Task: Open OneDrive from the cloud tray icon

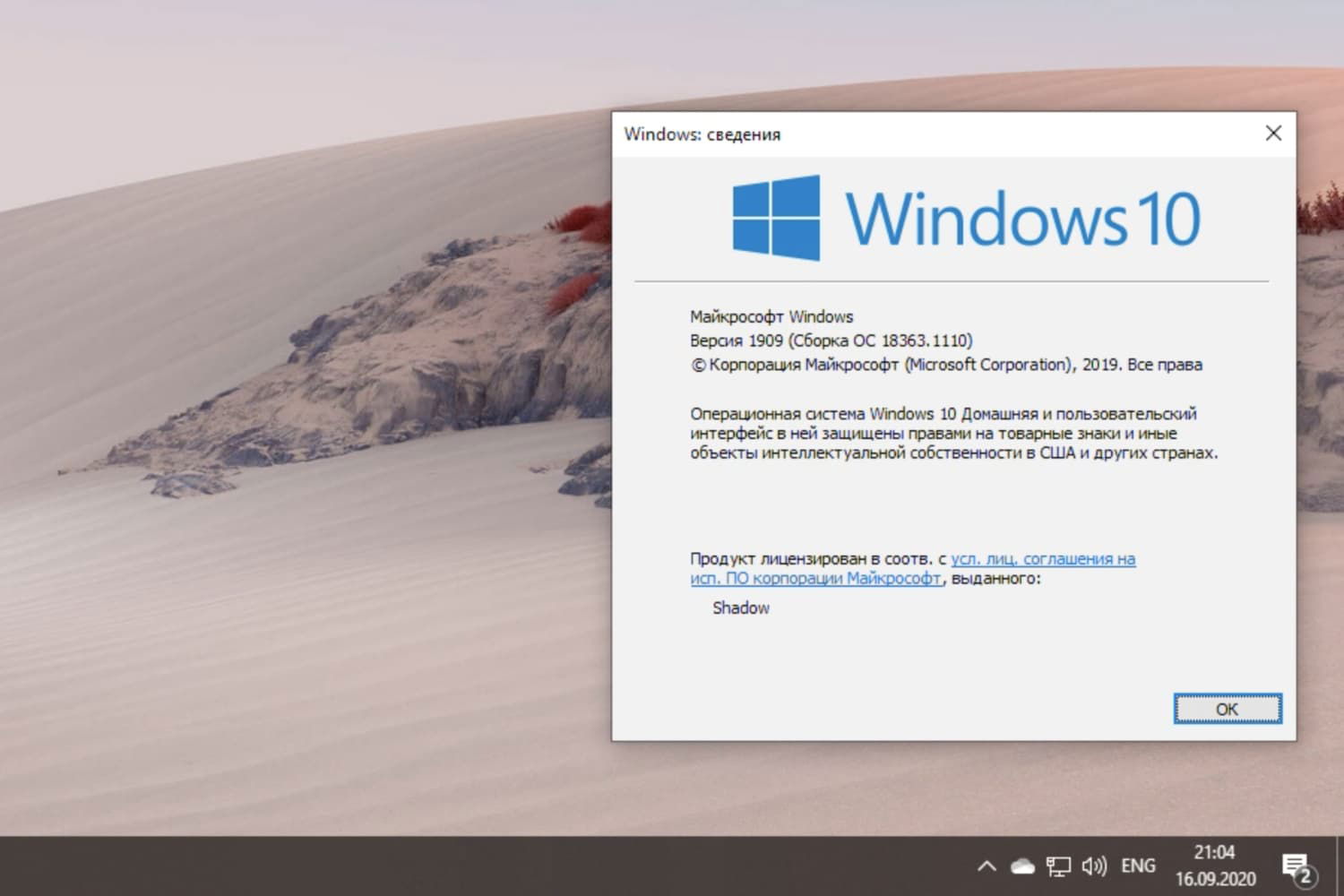Action: [x=1020, y=866]
